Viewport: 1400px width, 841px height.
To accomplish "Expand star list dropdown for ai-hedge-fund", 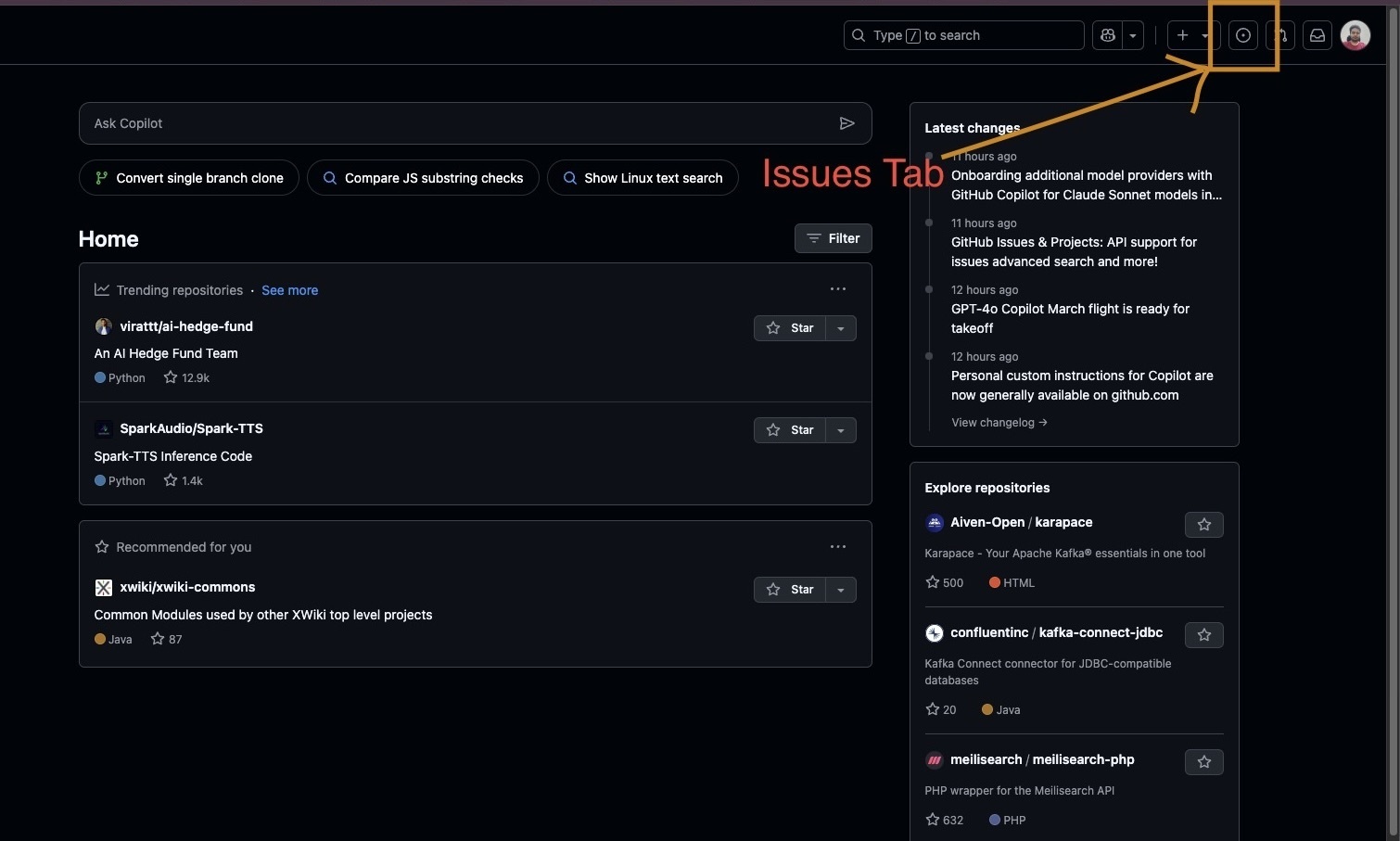I will point(841,328).
